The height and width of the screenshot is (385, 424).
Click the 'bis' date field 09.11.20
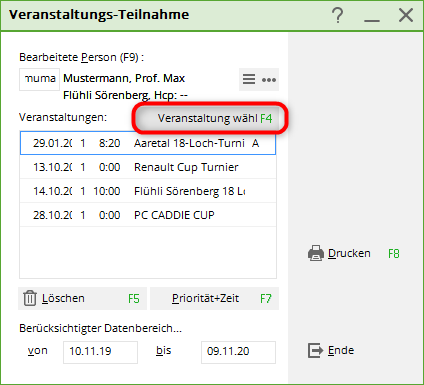[x=238, y=352]
